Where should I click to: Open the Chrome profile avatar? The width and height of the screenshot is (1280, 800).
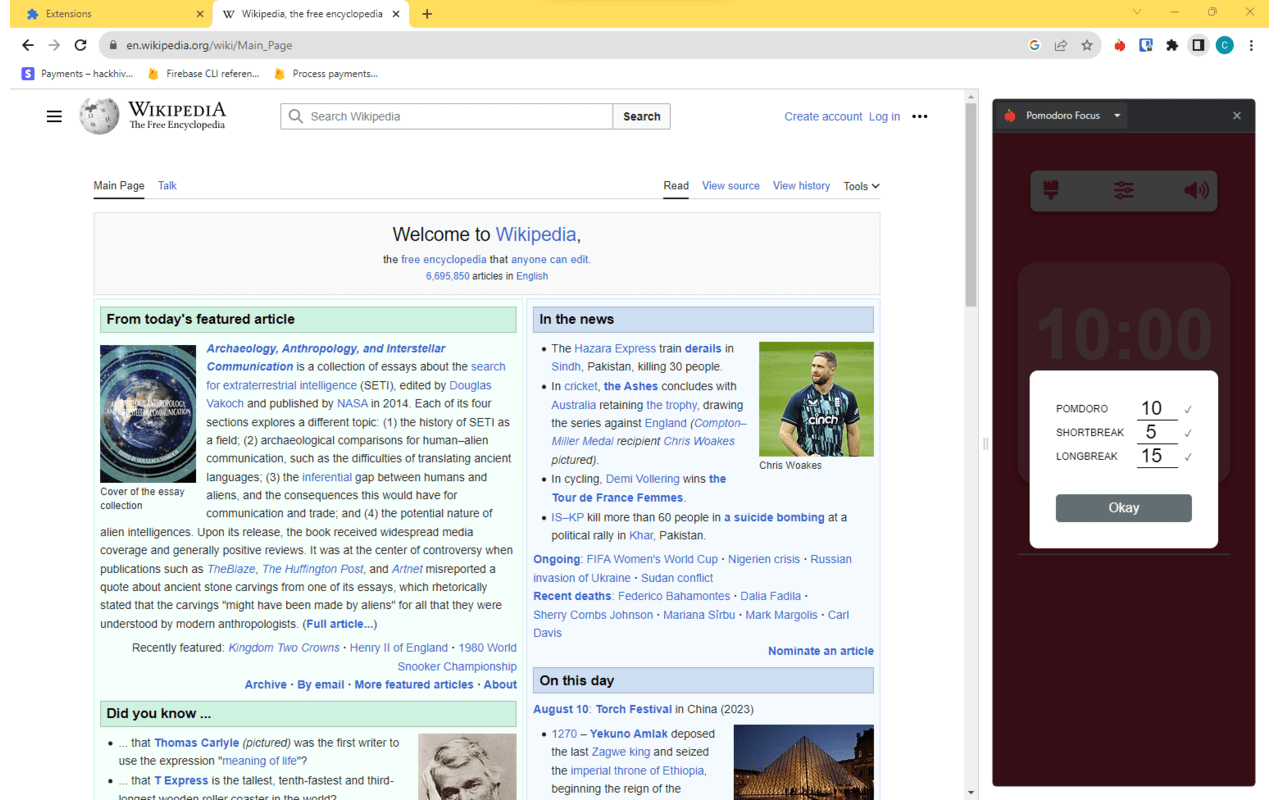(1224, 45)
